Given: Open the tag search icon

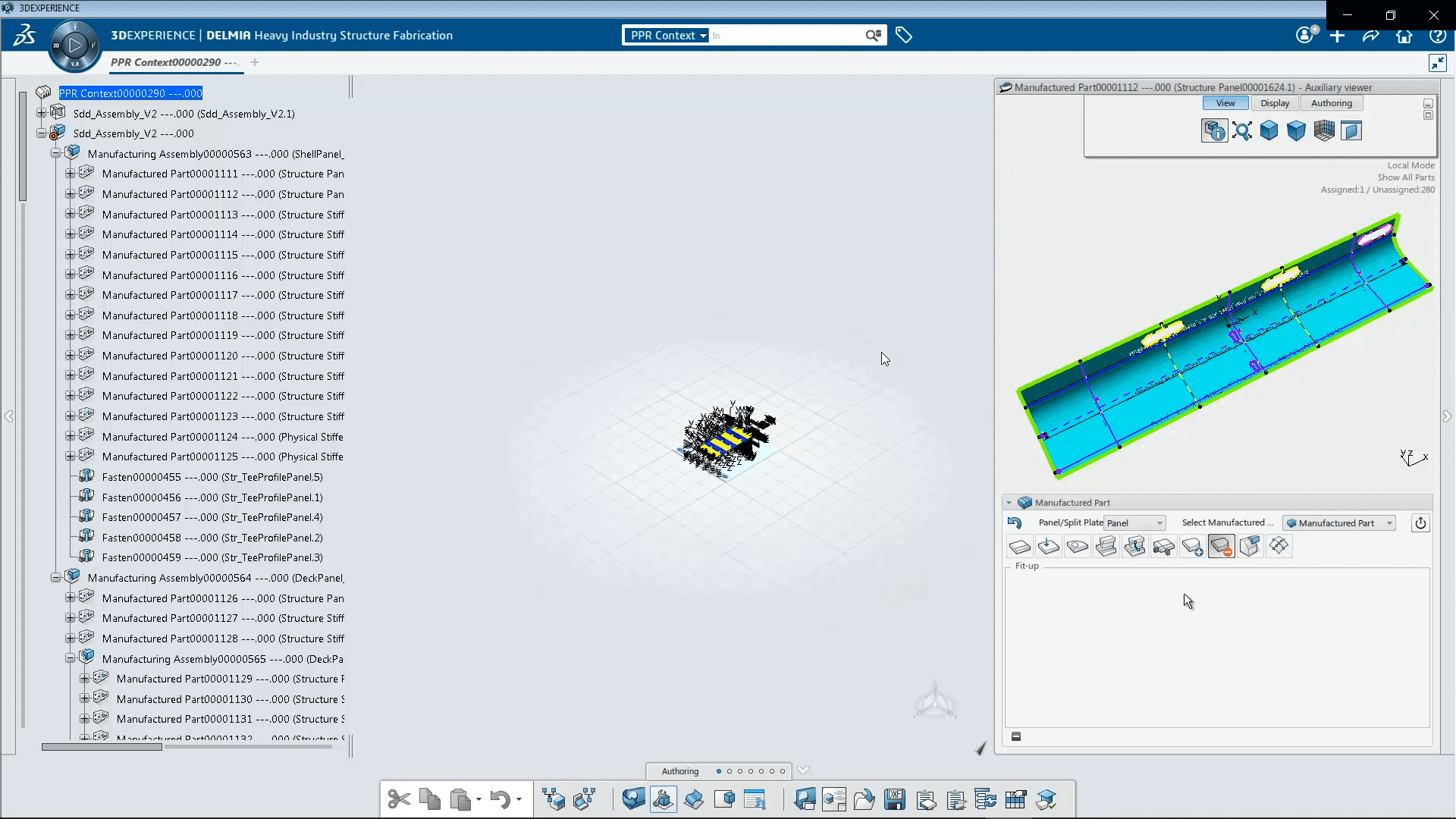Looking at the screenshot, I should click(x=903, y=35).
